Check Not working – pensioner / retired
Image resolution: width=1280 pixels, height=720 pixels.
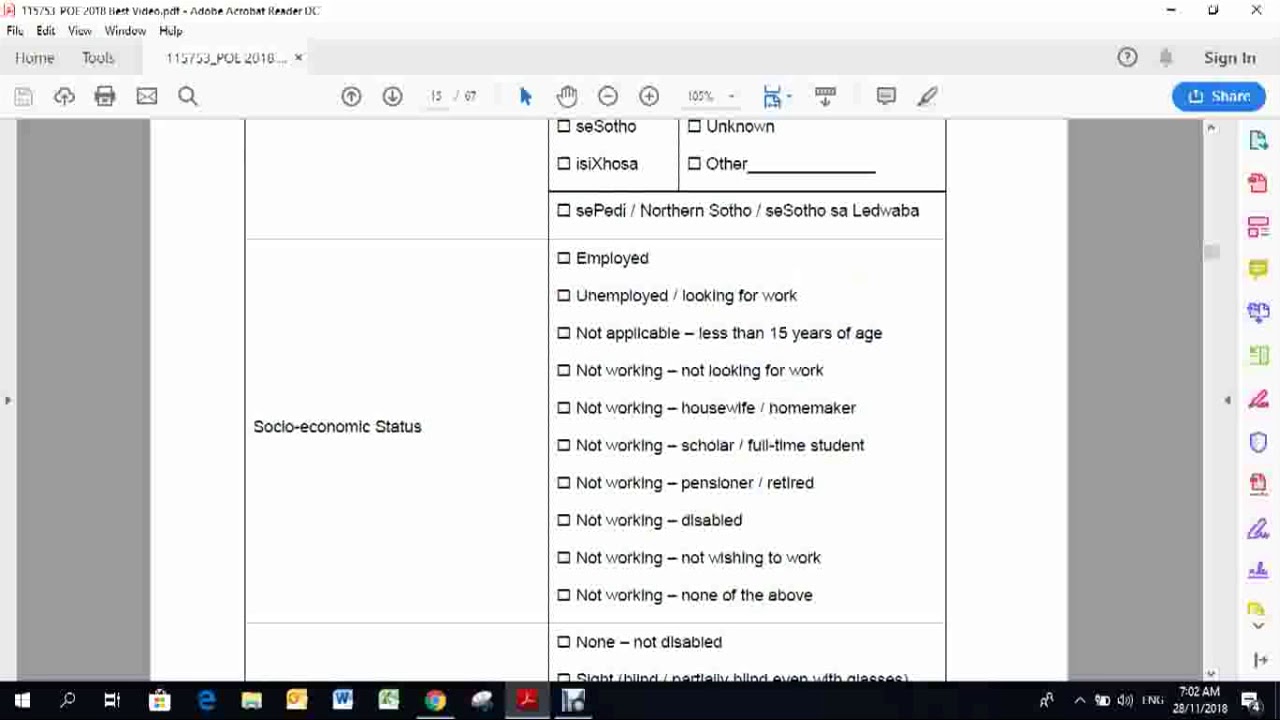(564, 482)
